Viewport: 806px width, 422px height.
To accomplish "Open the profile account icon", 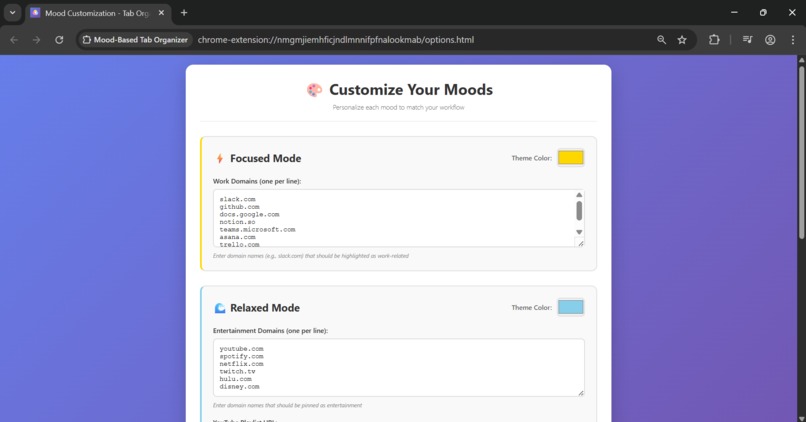I will [x=770, y=40].
